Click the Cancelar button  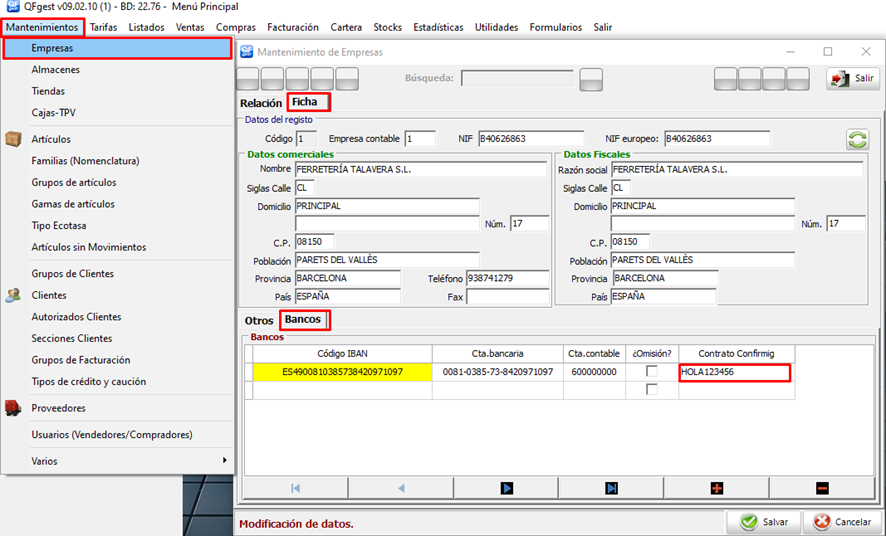(x=842, y=522)
